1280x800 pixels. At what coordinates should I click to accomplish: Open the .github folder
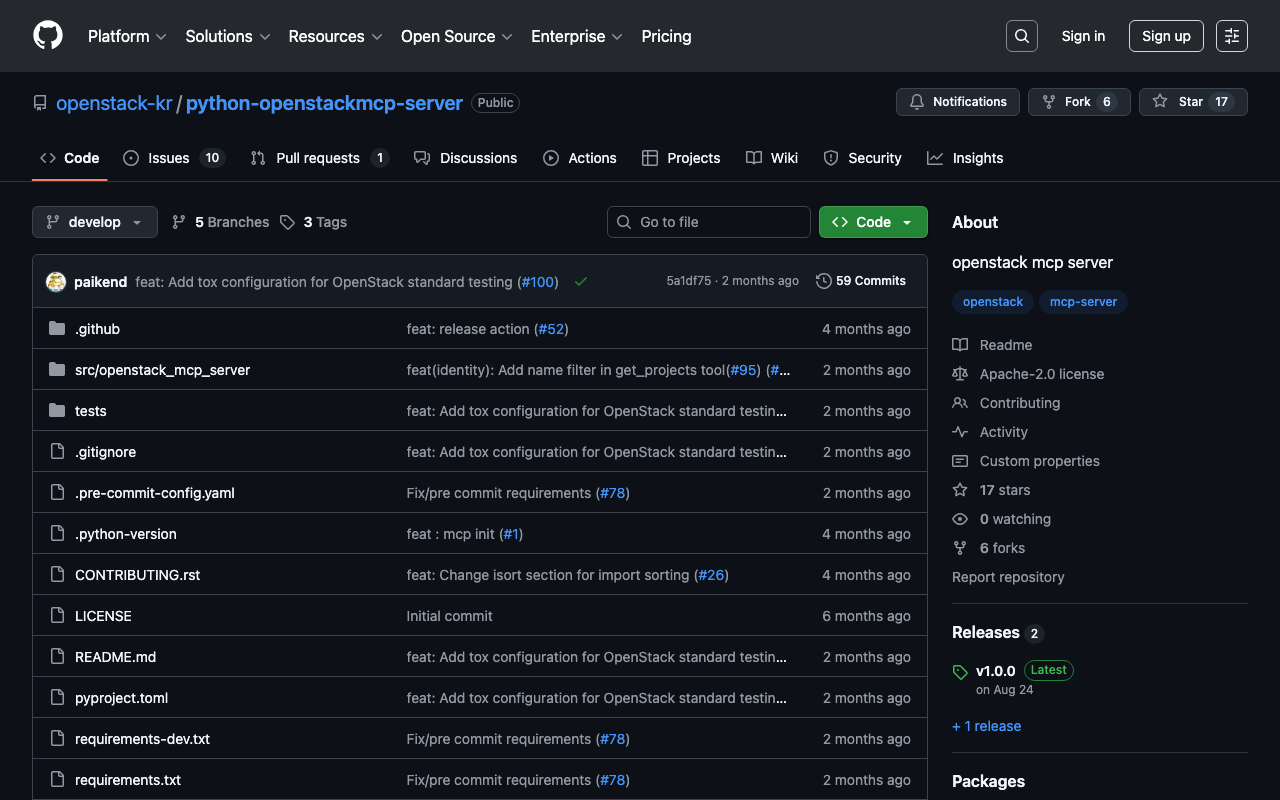point(97,329)
